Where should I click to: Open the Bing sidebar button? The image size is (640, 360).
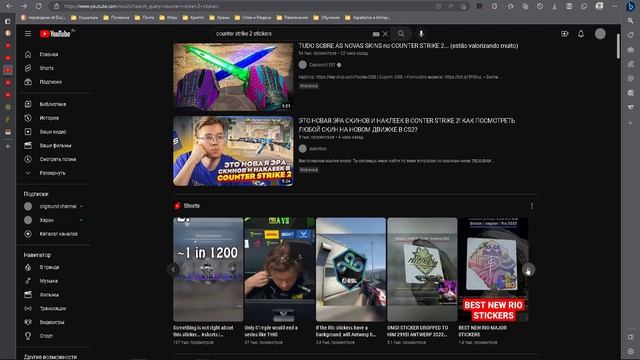pos(631,6)
